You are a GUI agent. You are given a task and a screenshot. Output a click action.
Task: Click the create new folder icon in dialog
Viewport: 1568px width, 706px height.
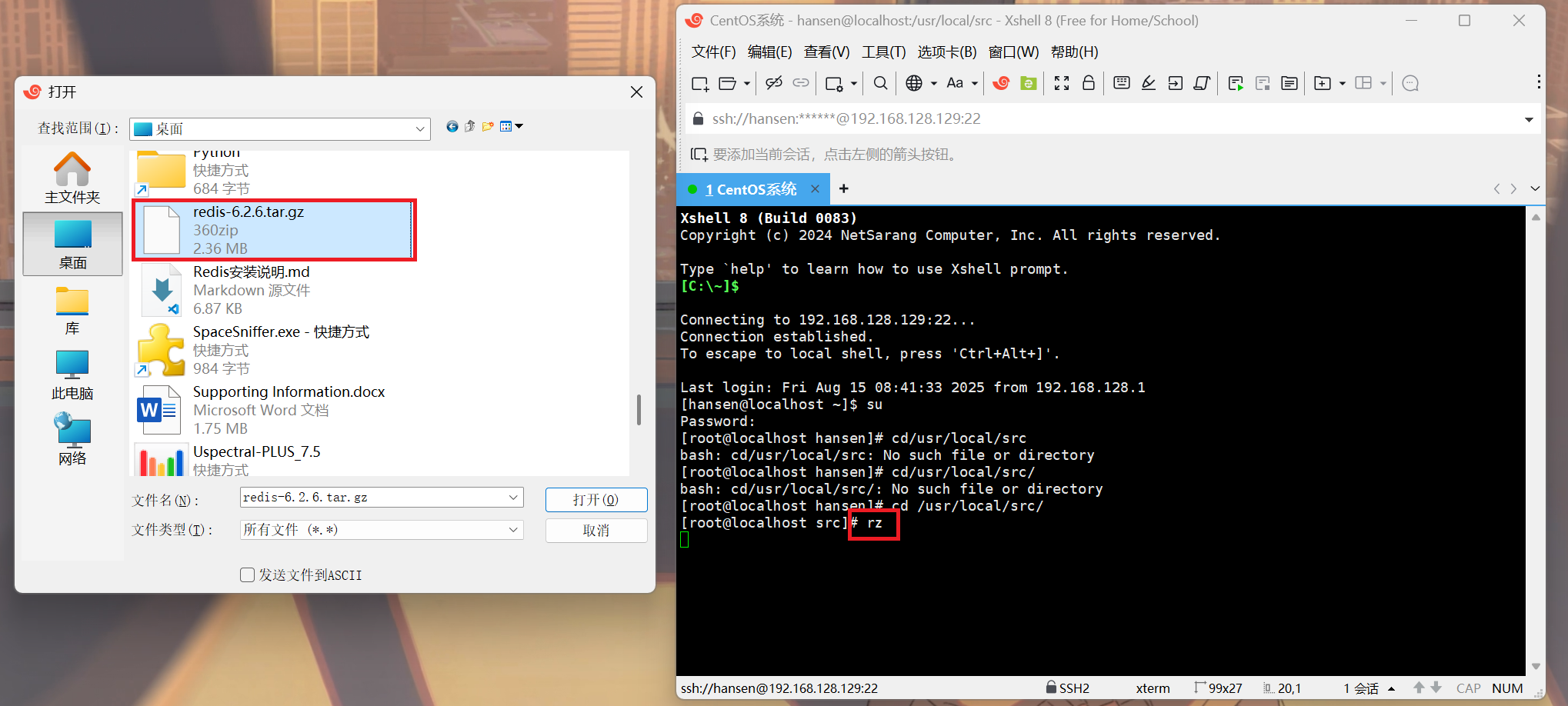(x=488, y=127)
